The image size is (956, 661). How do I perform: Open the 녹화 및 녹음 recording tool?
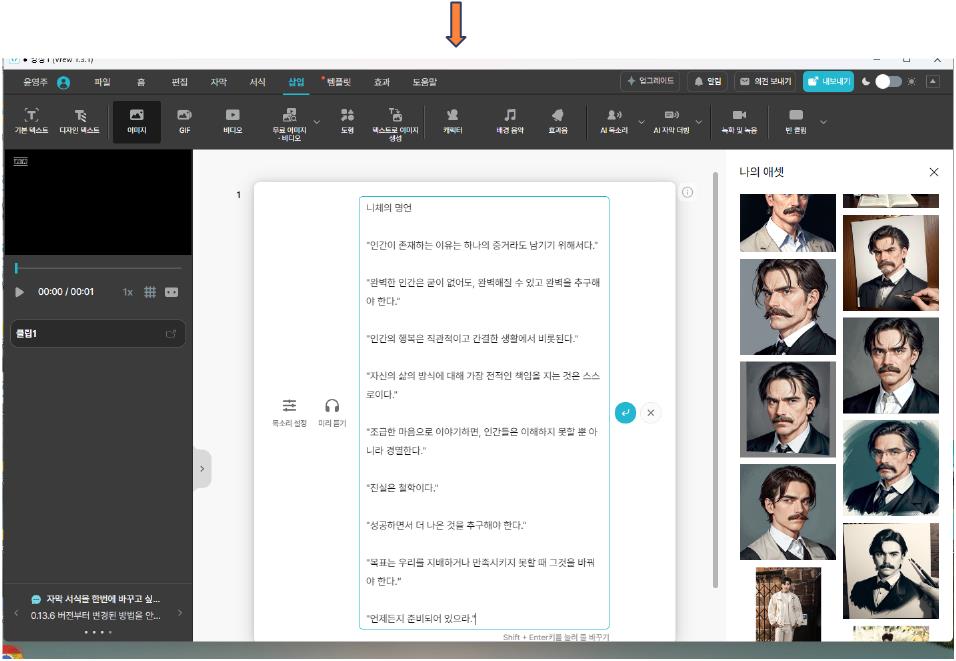[x=739, y=121]
